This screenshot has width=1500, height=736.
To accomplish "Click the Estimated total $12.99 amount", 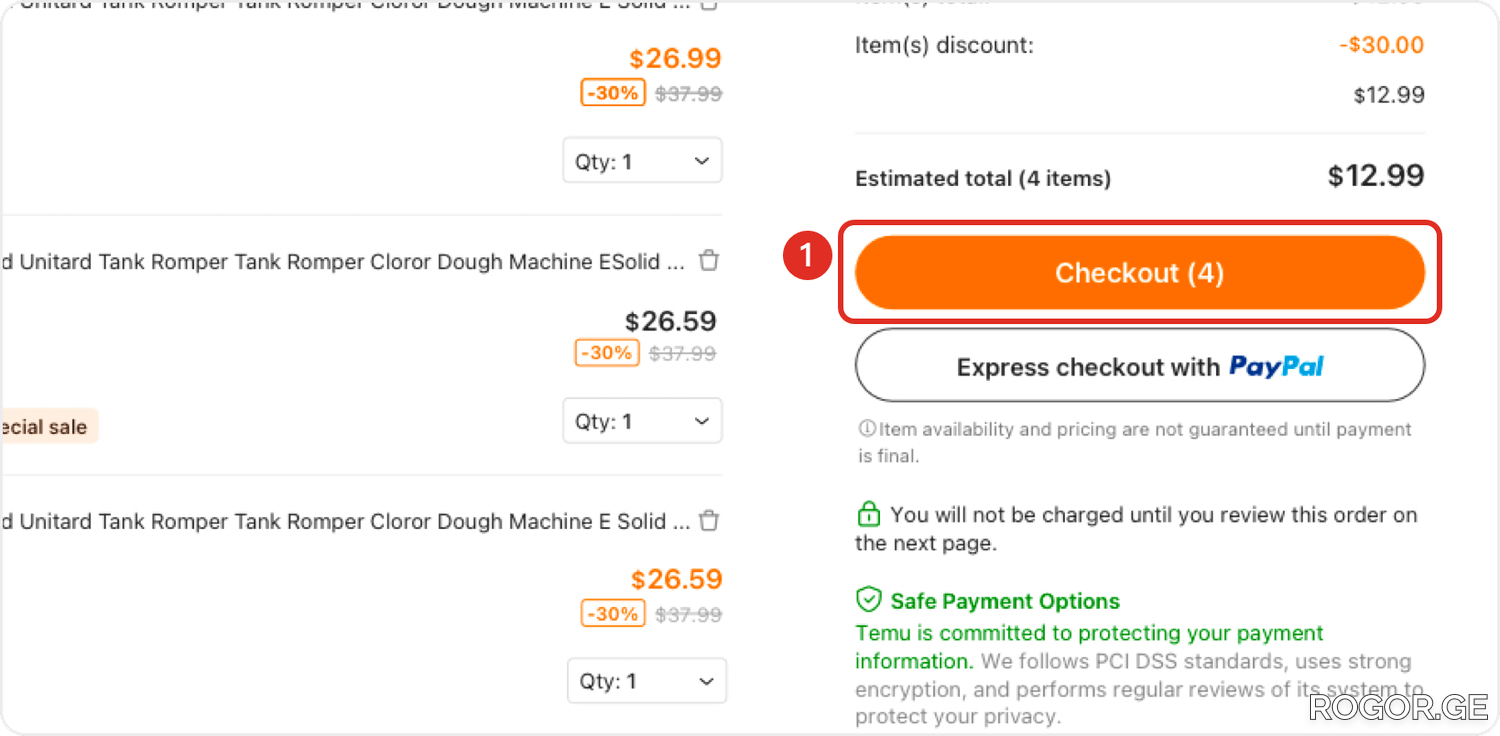I will tap(1375, 176).
